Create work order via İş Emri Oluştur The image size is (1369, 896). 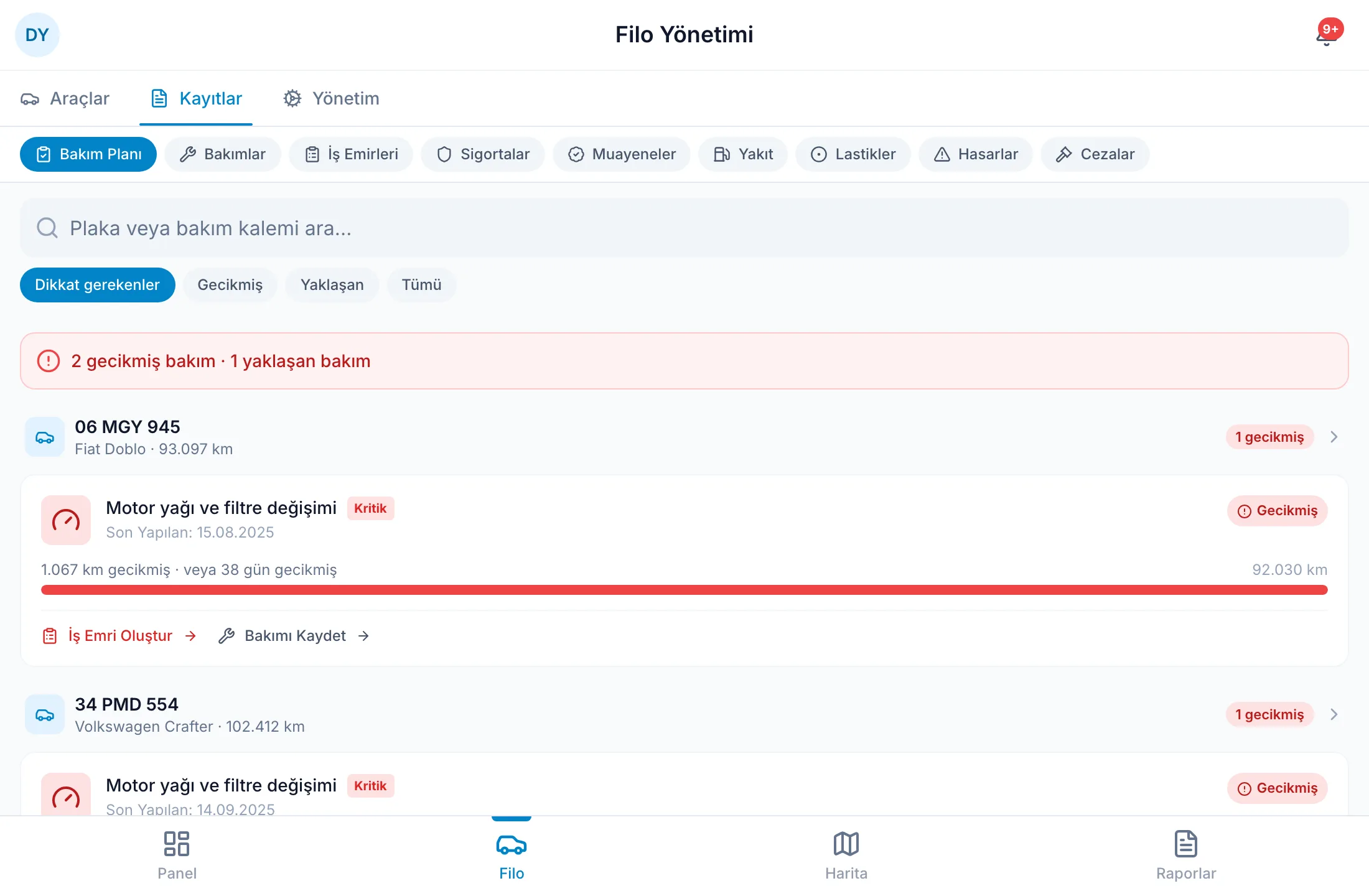click(x=120, y=636)
